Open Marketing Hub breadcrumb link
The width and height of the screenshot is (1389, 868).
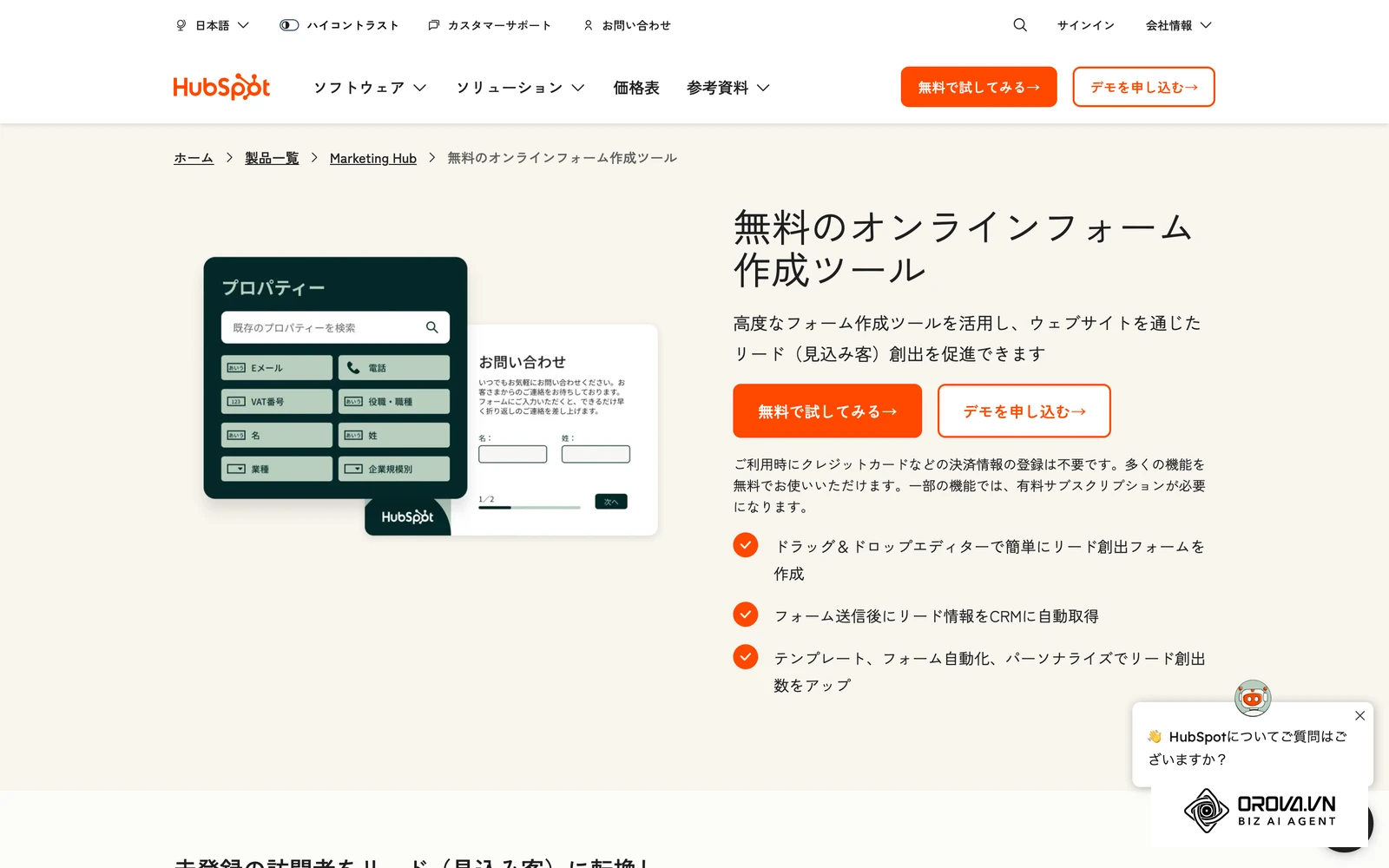[x=373, y=158]
